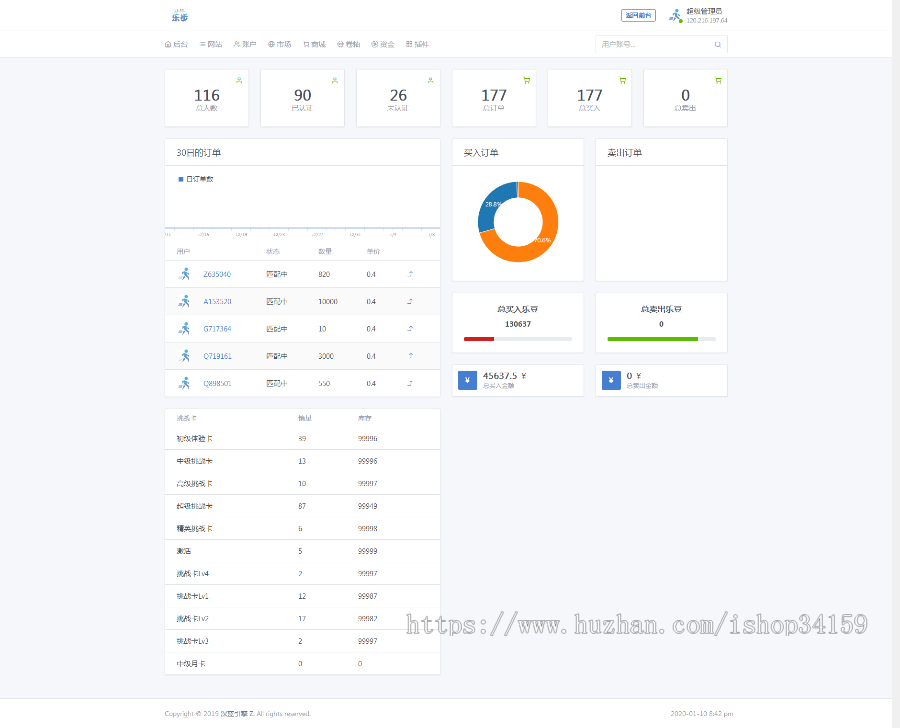Open user link Z635040
This screenshot has height=728, width=900.
tap(217, 274)
